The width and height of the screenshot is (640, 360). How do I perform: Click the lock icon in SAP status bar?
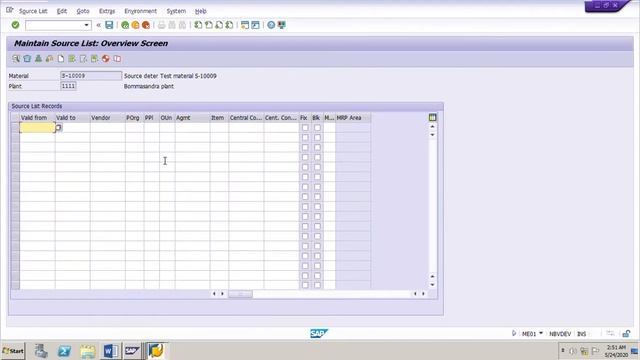[627, 333]
